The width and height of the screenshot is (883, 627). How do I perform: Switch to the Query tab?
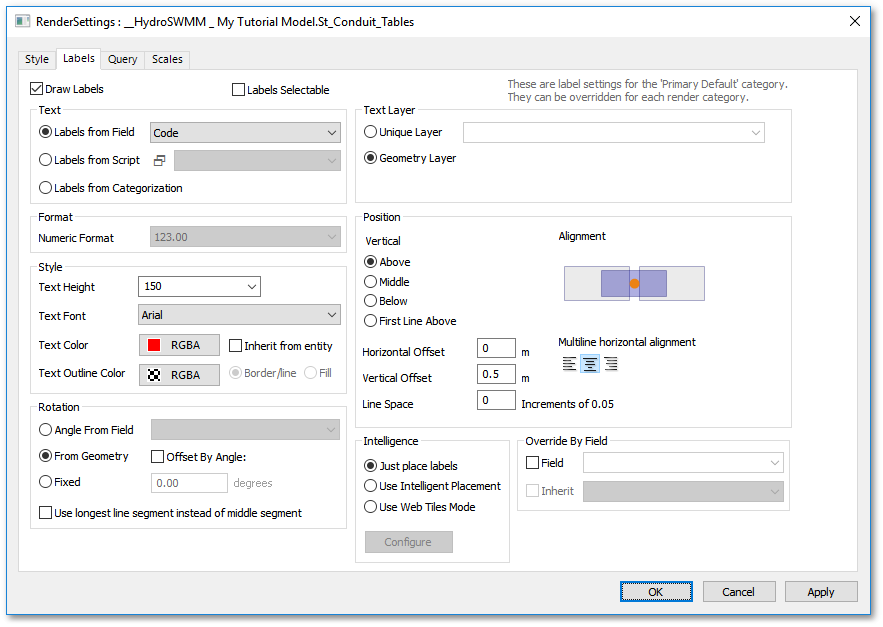pyautogui.click(x=122, y=59)
